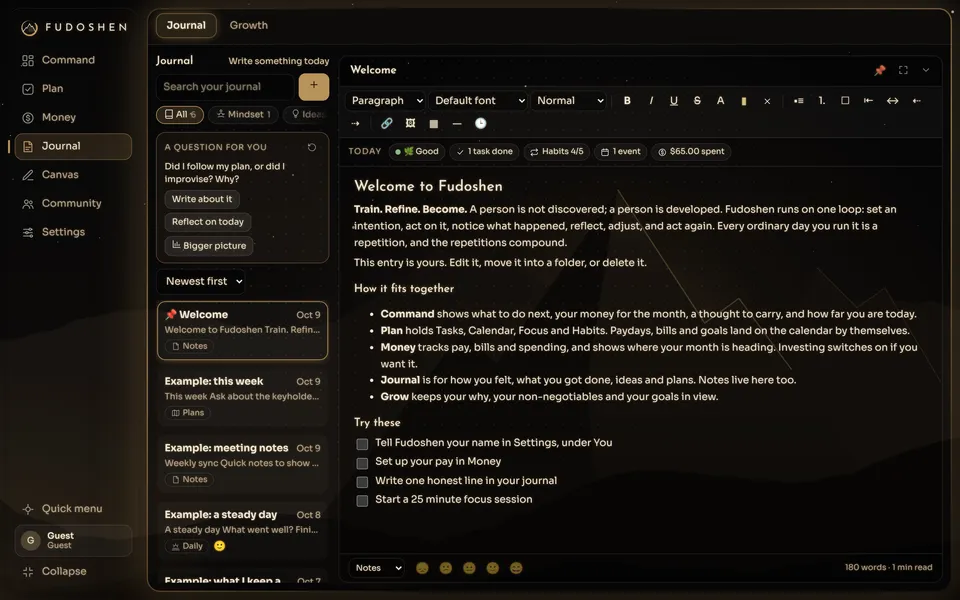Open Command in the sidebar
This screenshot has width=960, height=600.
click(73, 60)
